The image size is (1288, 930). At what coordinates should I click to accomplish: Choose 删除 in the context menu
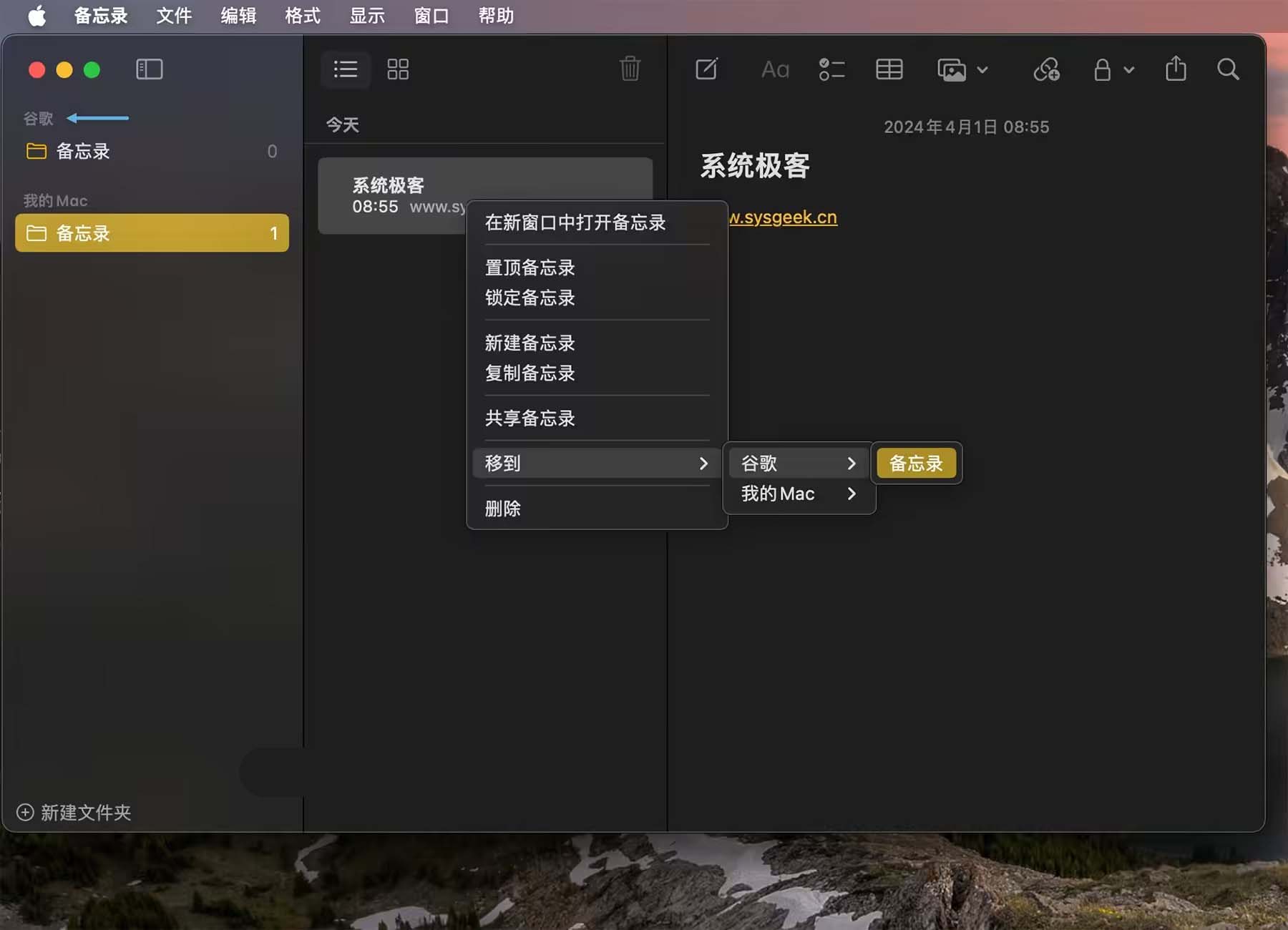point(503,509)
